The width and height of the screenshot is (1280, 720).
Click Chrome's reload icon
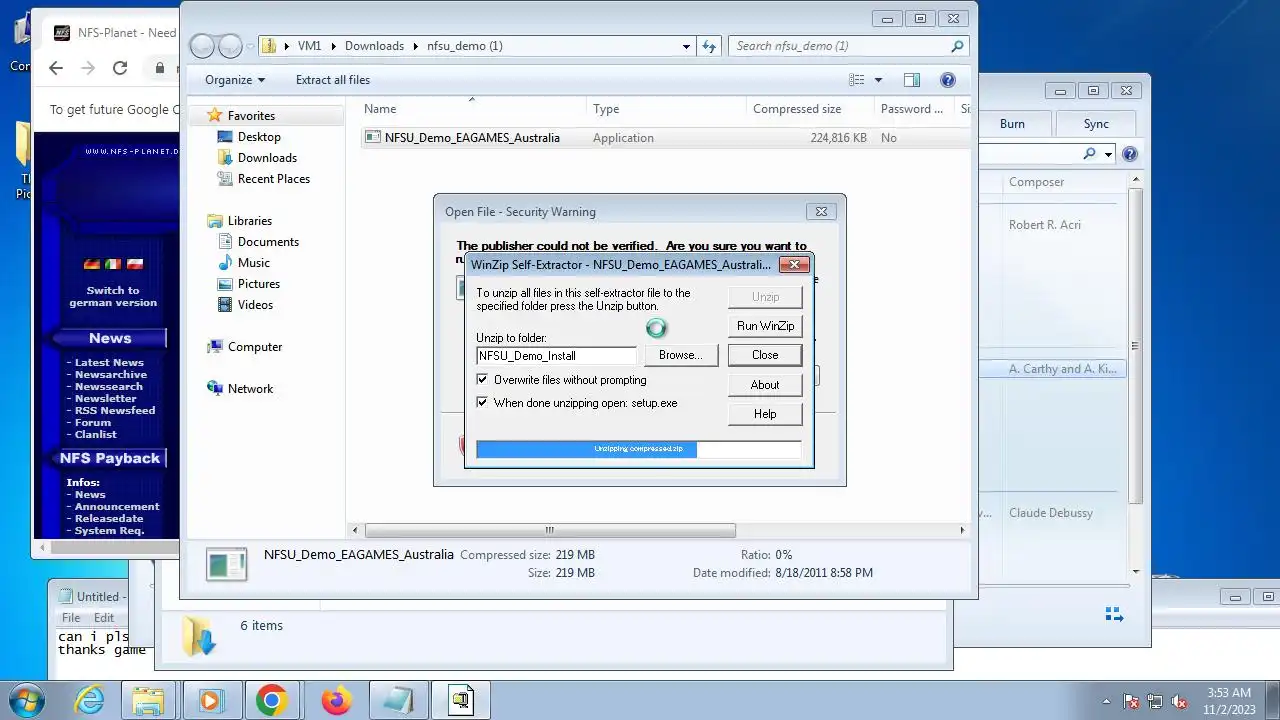pos(120,68)
